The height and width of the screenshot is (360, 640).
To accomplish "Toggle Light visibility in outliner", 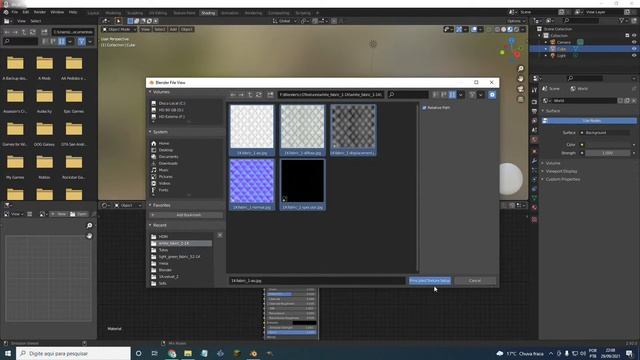I will click(634, 56).
